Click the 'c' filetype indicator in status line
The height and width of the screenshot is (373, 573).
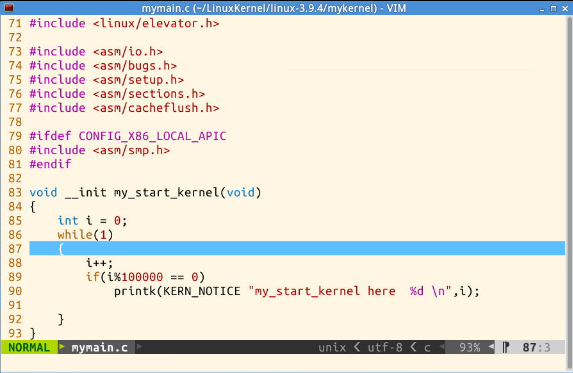point(427,348)
